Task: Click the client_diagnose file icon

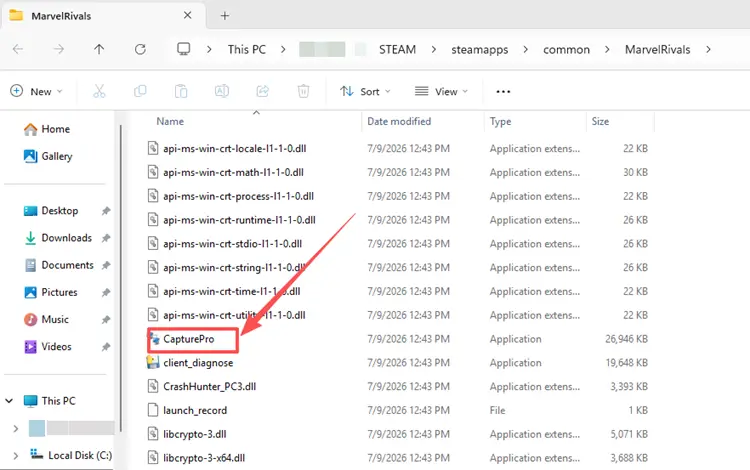Action: pyautogui.click(x=153, y=362)
